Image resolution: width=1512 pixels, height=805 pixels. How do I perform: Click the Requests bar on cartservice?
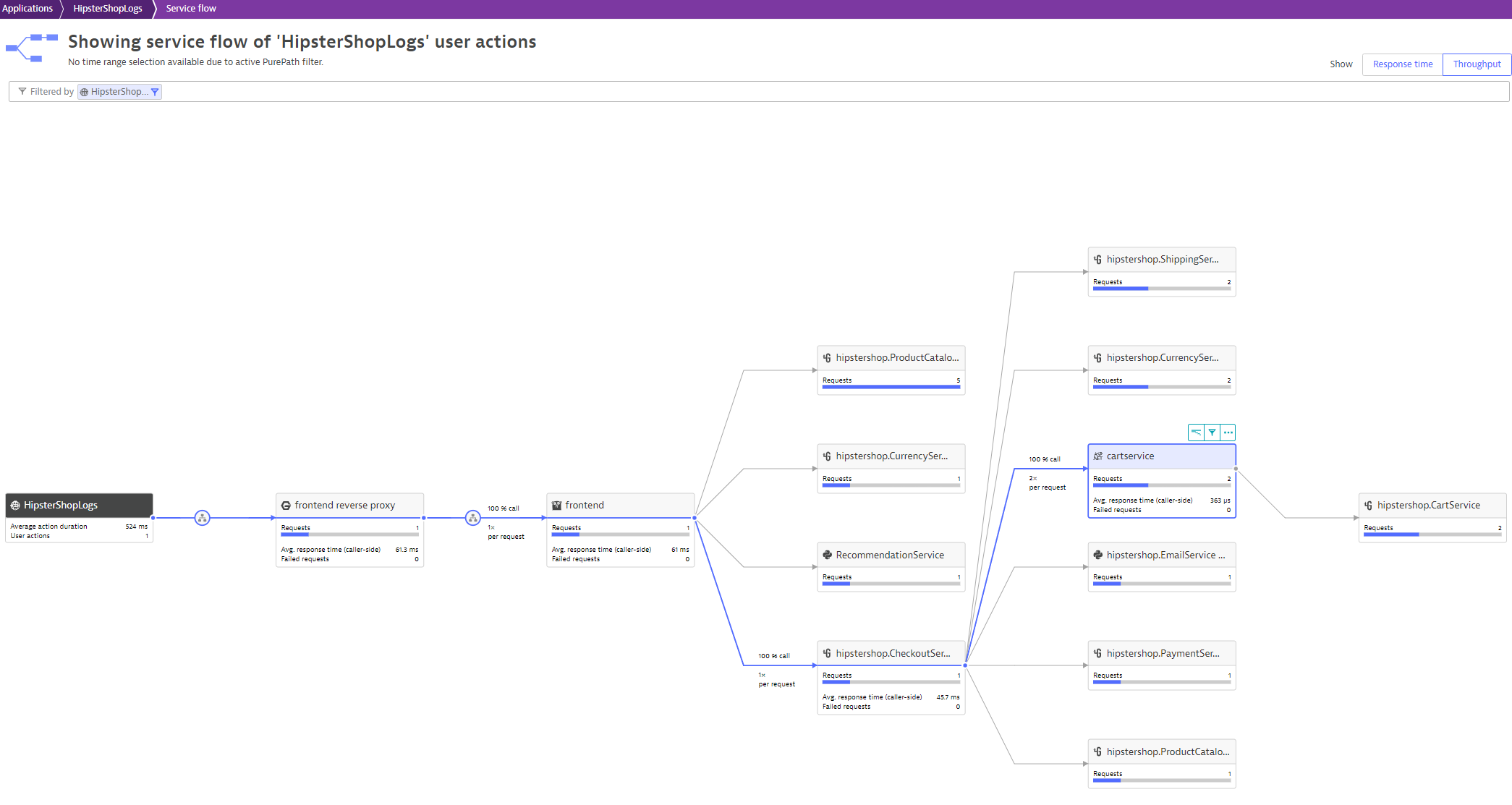1162,485
